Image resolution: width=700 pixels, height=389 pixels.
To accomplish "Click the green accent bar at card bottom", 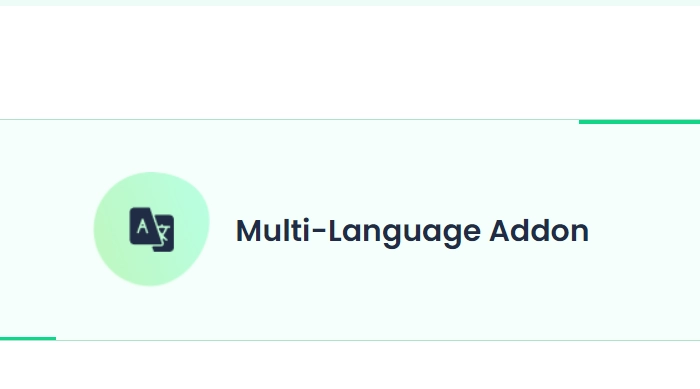I will coord(28,339).
